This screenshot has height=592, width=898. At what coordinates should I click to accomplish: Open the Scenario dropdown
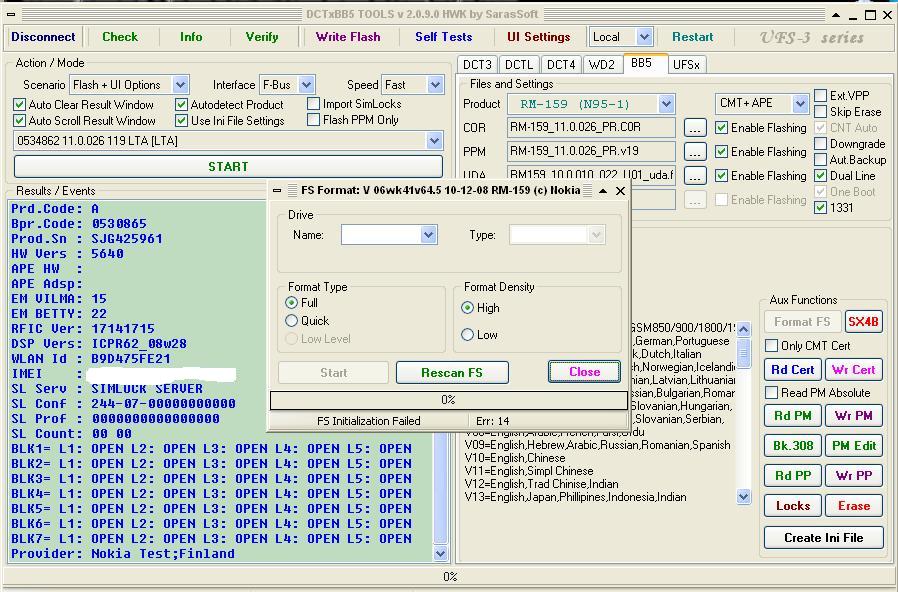click(180, 85)
